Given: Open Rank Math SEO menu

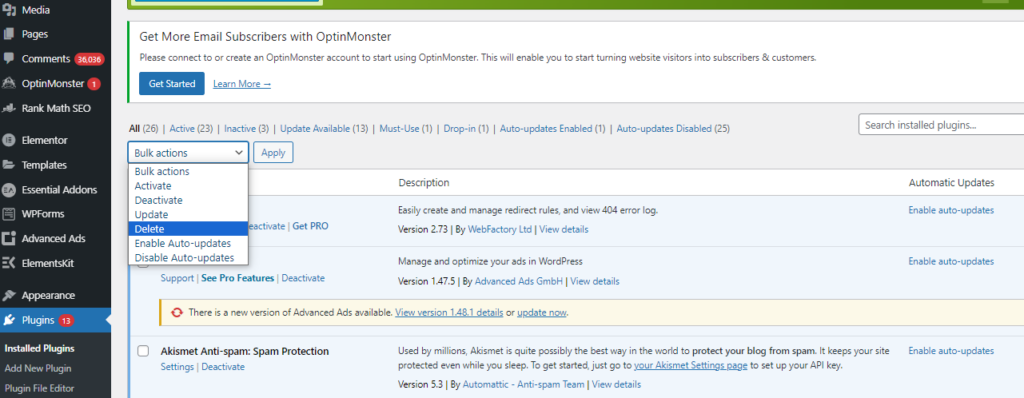Looking at the screenshot, I should [x=56, y=108].
